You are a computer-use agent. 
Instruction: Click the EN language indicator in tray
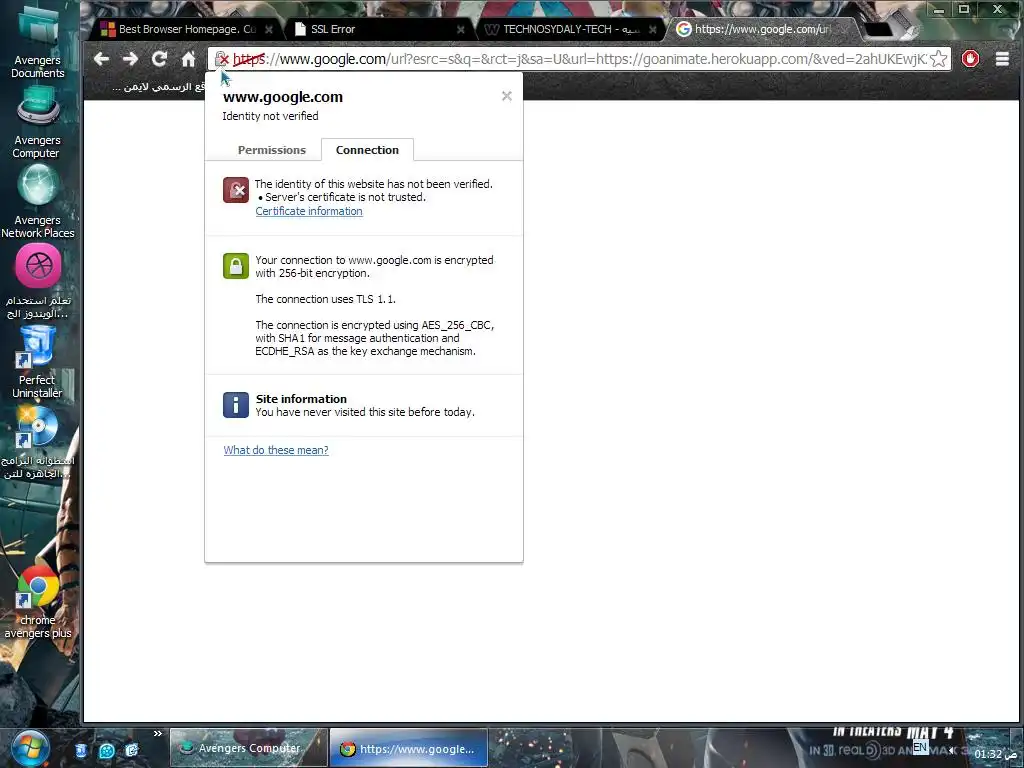pyautogui.click(x=920, y=747)
